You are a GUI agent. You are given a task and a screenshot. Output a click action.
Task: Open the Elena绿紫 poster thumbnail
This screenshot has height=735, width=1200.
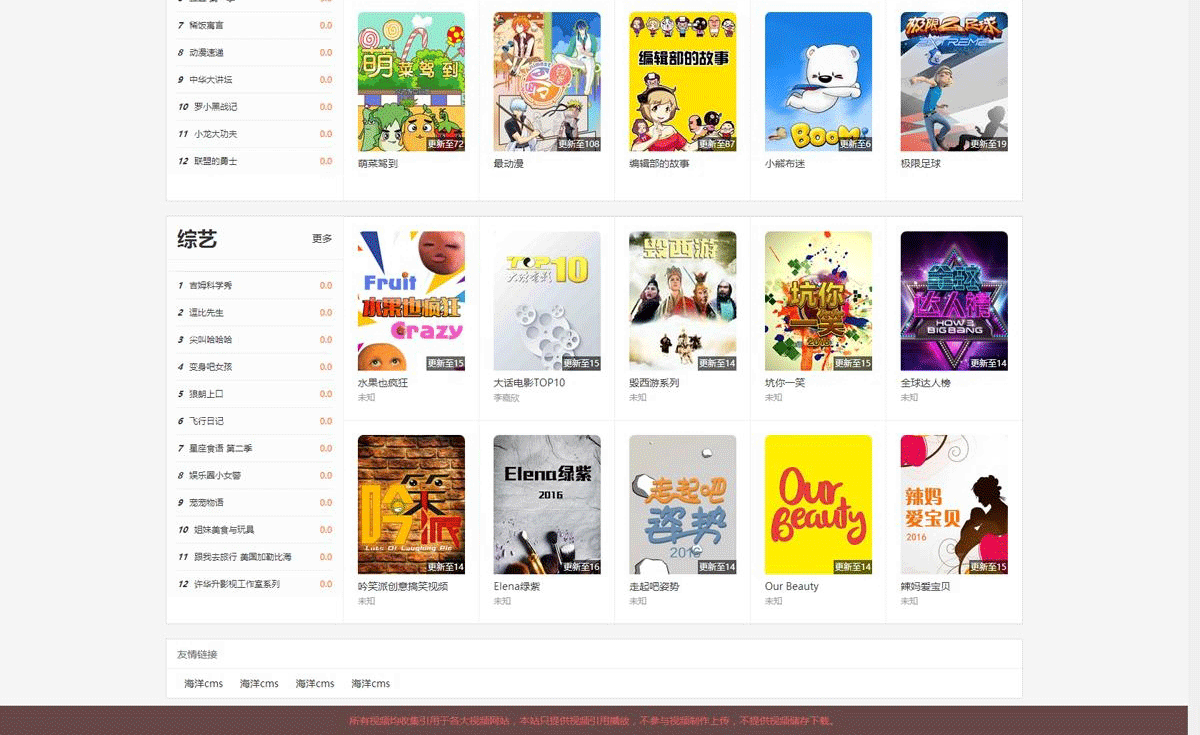(x=547, y=505)
